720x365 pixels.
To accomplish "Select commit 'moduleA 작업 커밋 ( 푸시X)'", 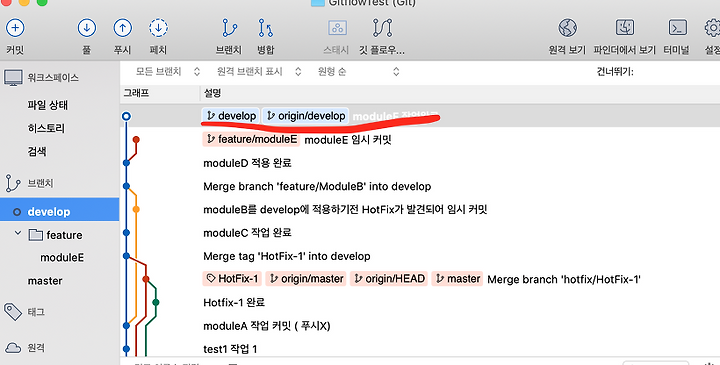I will tap(266, 326).
